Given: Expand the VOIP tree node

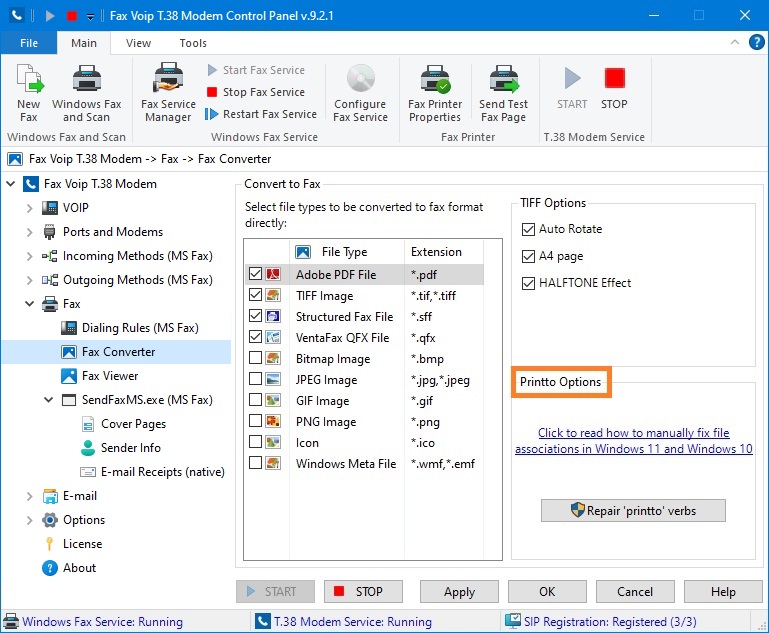Looking at the screenshot, I should tap(29, 208).
